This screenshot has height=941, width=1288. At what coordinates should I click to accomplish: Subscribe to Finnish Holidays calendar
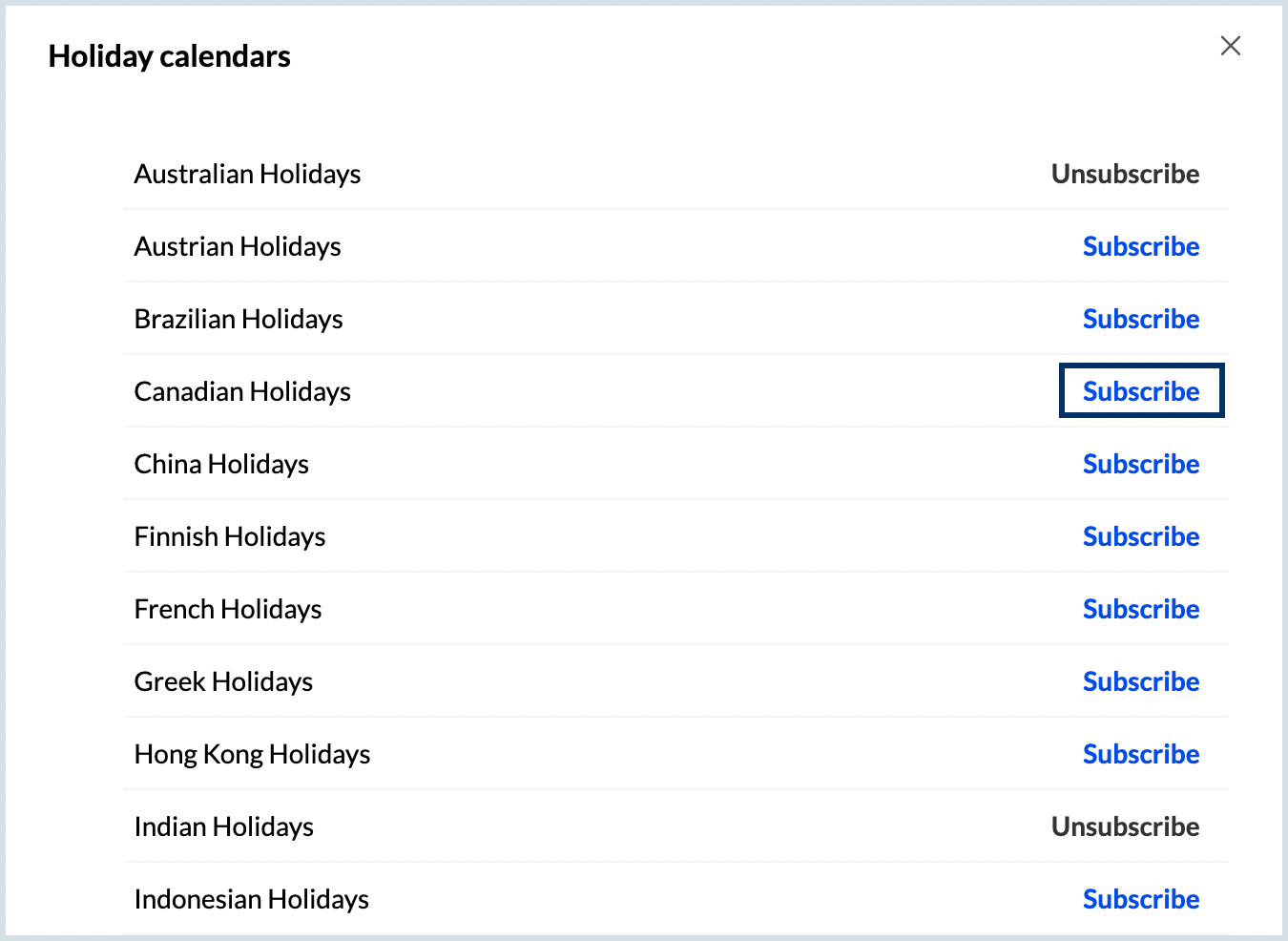[1140, 536]
